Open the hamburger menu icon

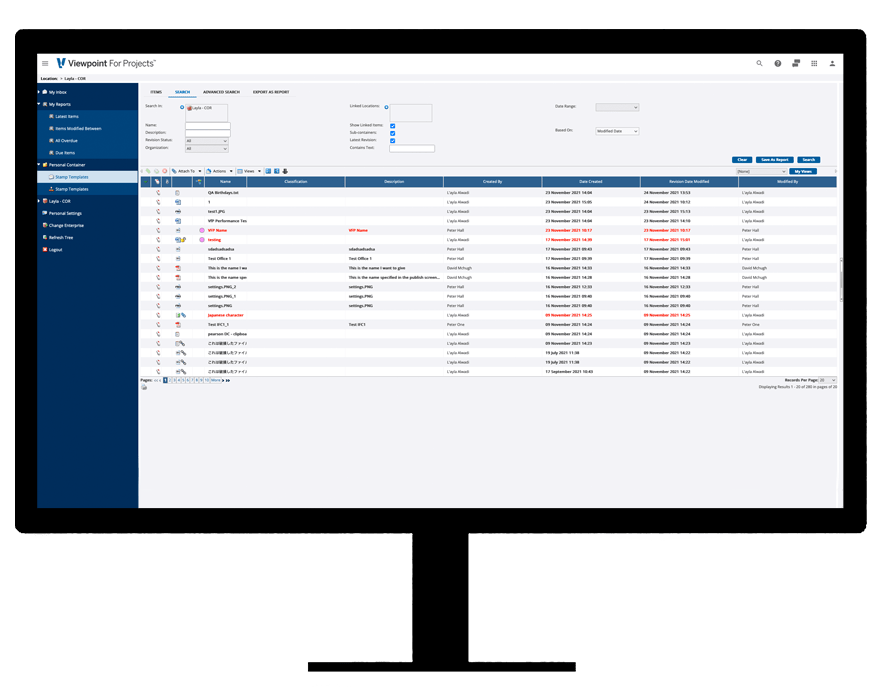[45, 63]
